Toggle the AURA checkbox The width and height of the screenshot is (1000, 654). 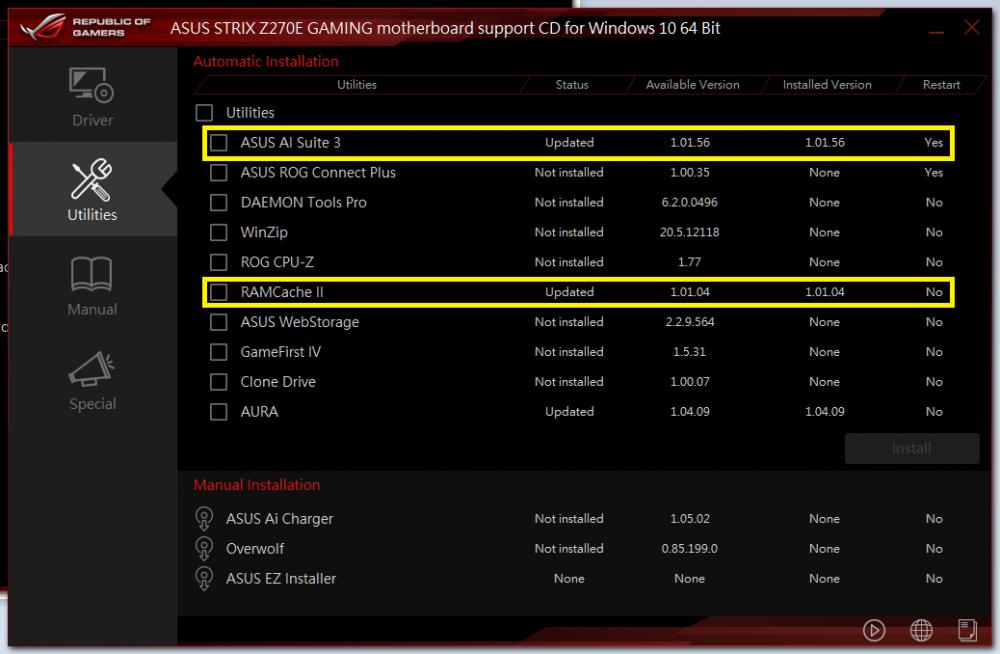click(x=219, y=412)
